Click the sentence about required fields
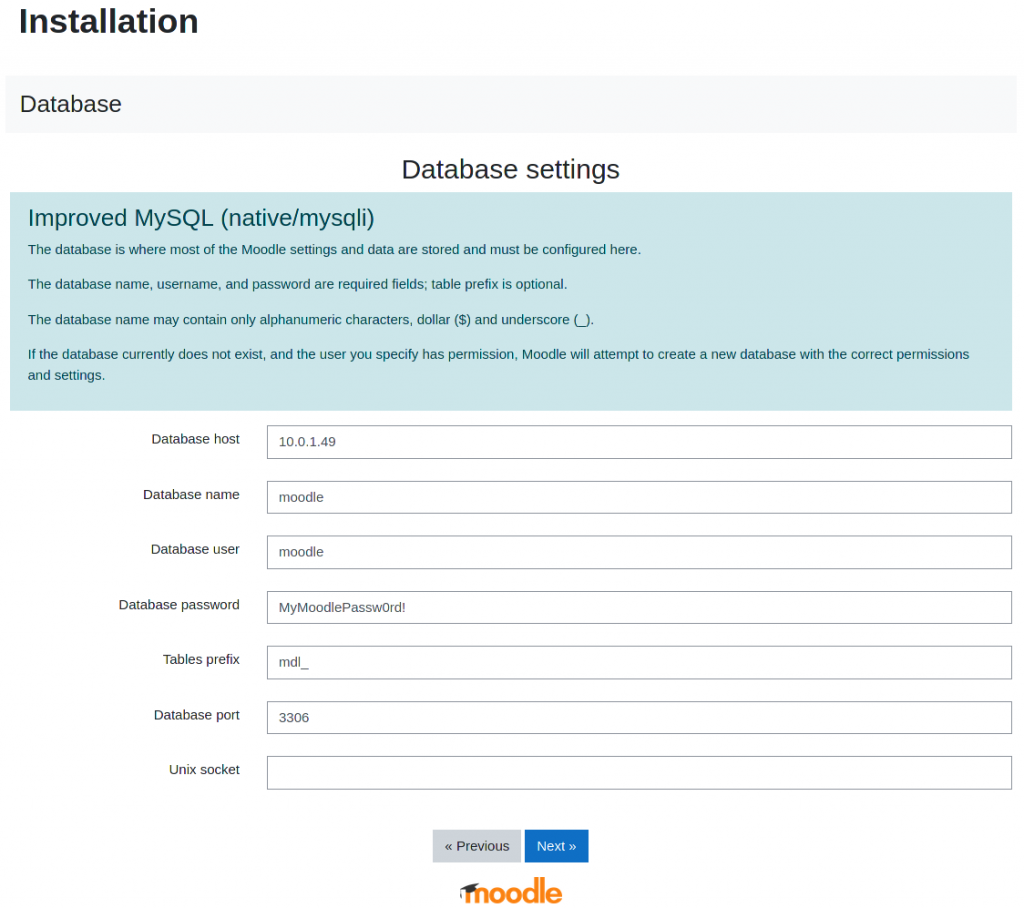Image resolution: width=1024 pixels, height=908 pixels. (297, 284)
